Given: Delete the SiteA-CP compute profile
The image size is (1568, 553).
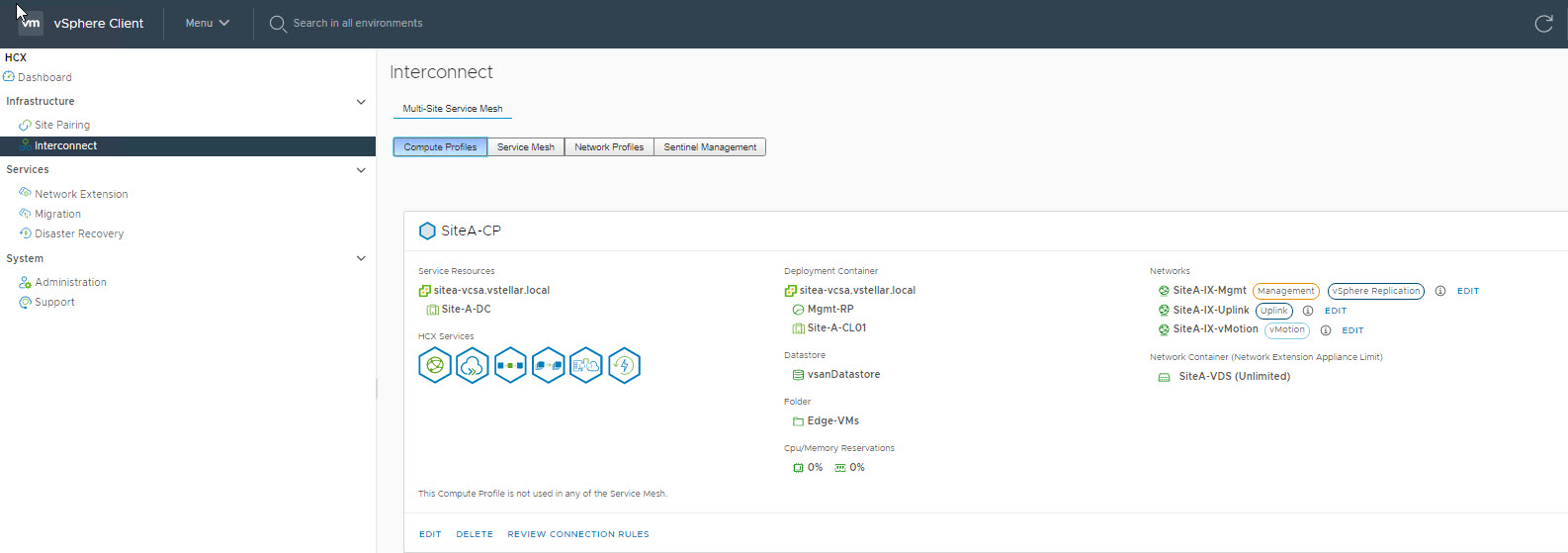Looking at the screenshot, I should (475, 534).
